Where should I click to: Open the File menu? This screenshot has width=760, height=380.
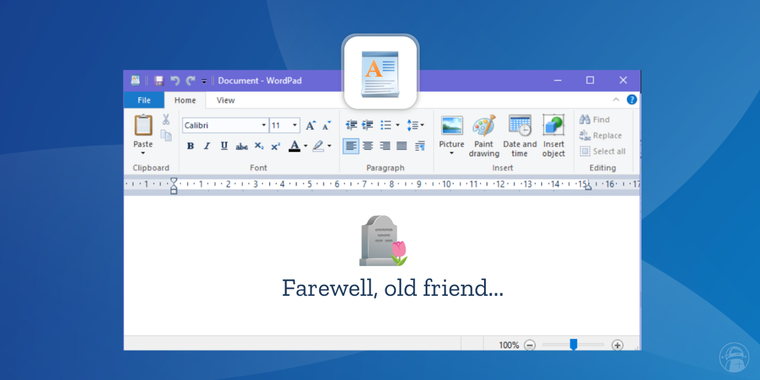144,100
